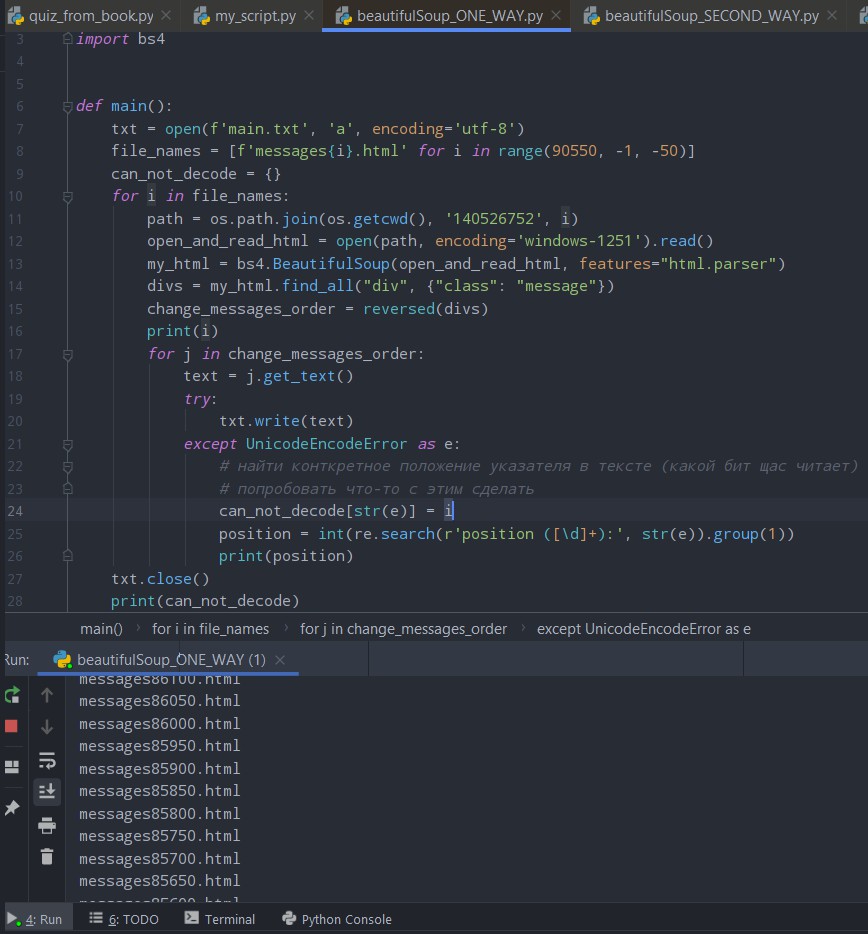The width and height of the screenshot is (868, 934).
Task: Select the 'except UnicodeEncodeError as e' breadcrumb
Action: pyautogui.click(x=643, y=628)
